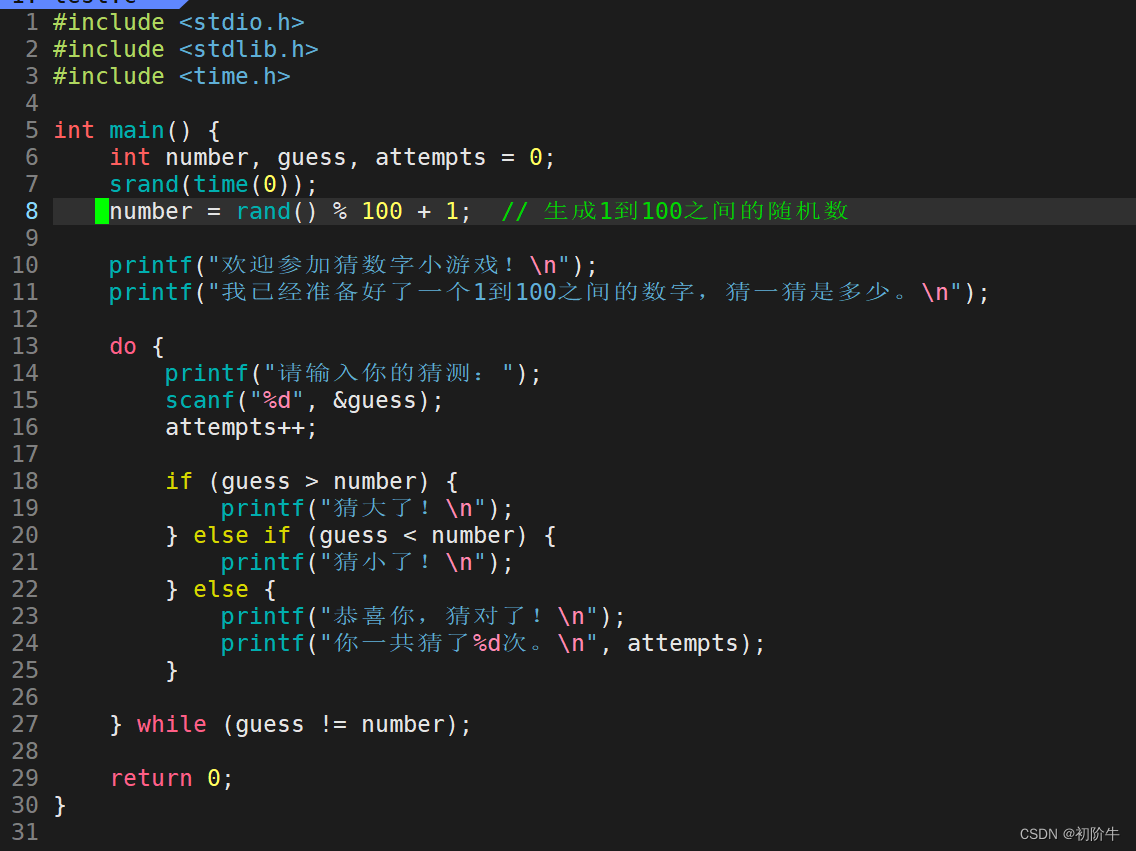Viewport: 1136px width, 851px height.
Task: Click the scanf("%d", &guess); statement
Action: [x=304, y=401]
